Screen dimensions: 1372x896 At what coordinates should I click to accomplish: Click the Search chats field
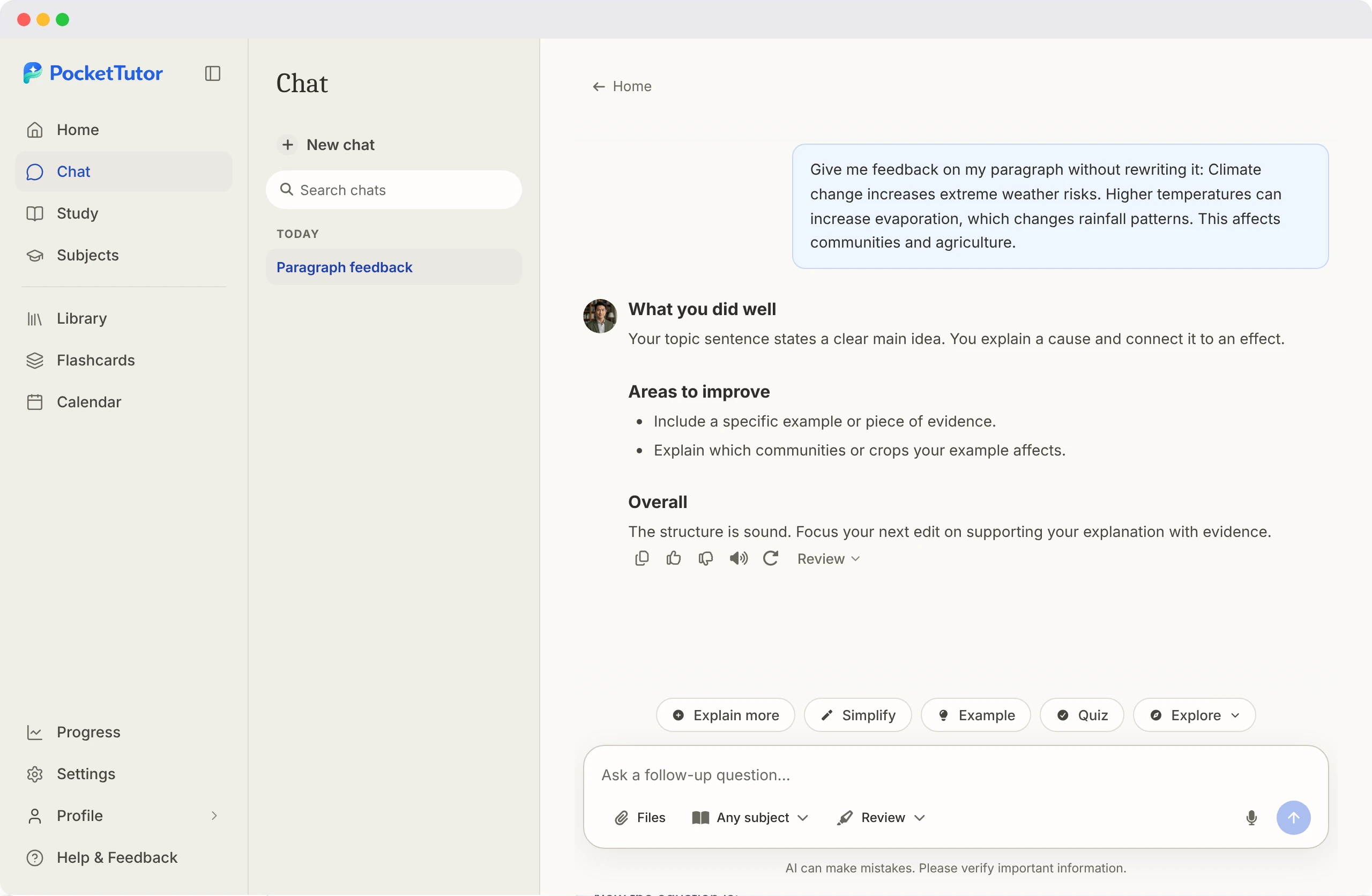394,190
